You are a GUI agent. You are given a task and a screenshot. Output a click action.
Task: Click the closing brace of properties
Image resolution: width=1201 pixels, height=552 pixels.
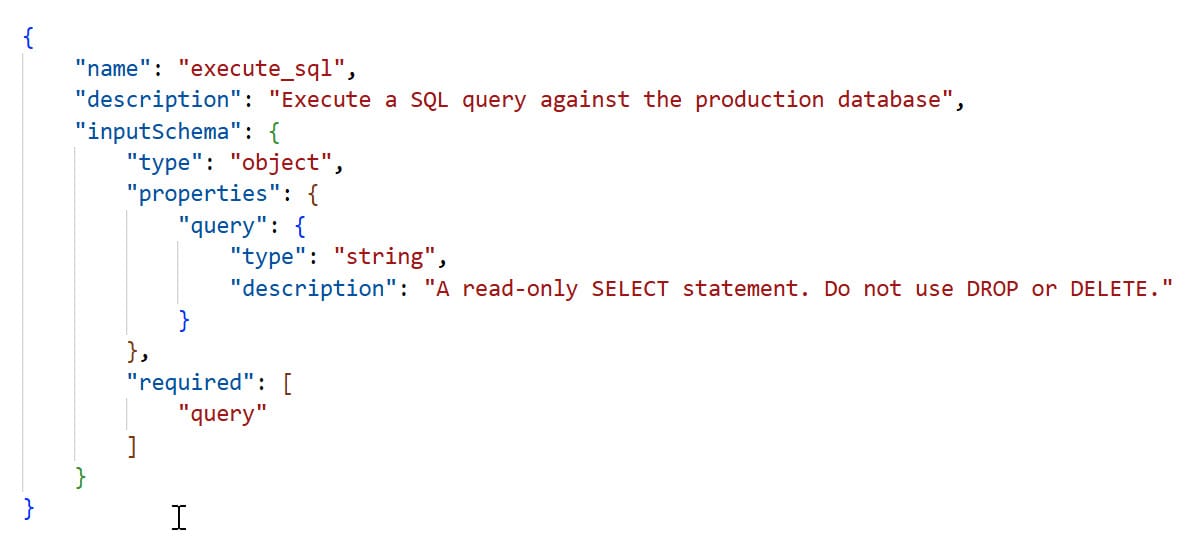pos(132,351)
